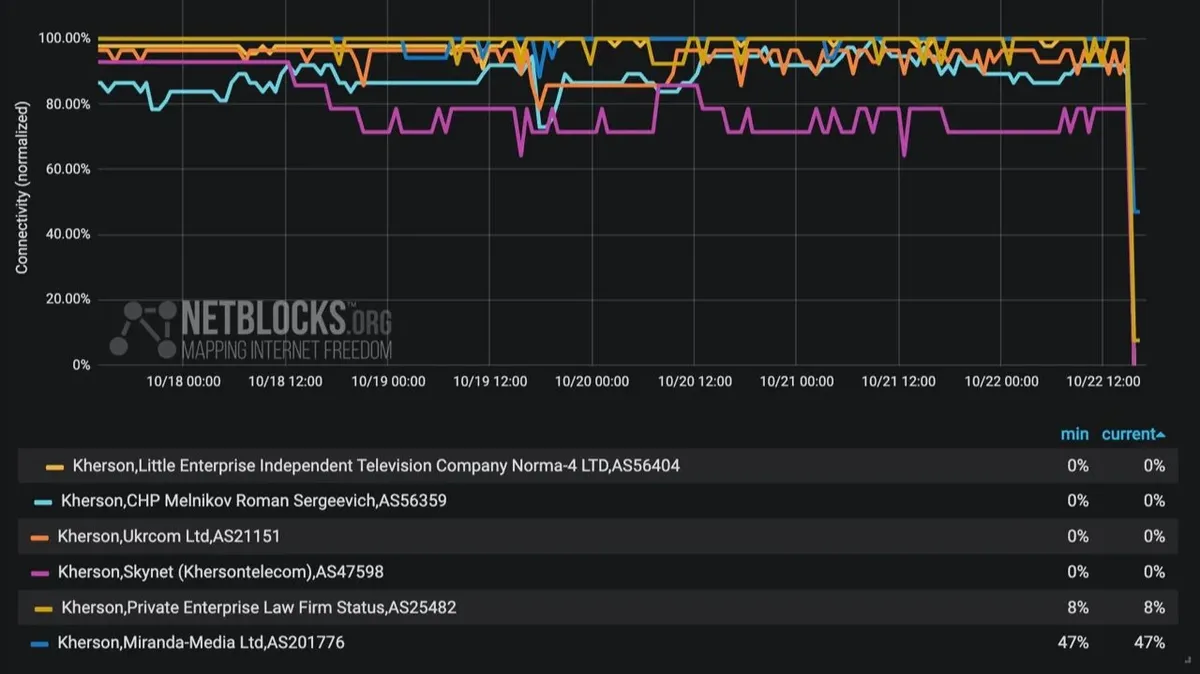Sort legend by the min column header
This screenshot has width=1200, height=674.
pyautogui.click(x=1074, y=434)
